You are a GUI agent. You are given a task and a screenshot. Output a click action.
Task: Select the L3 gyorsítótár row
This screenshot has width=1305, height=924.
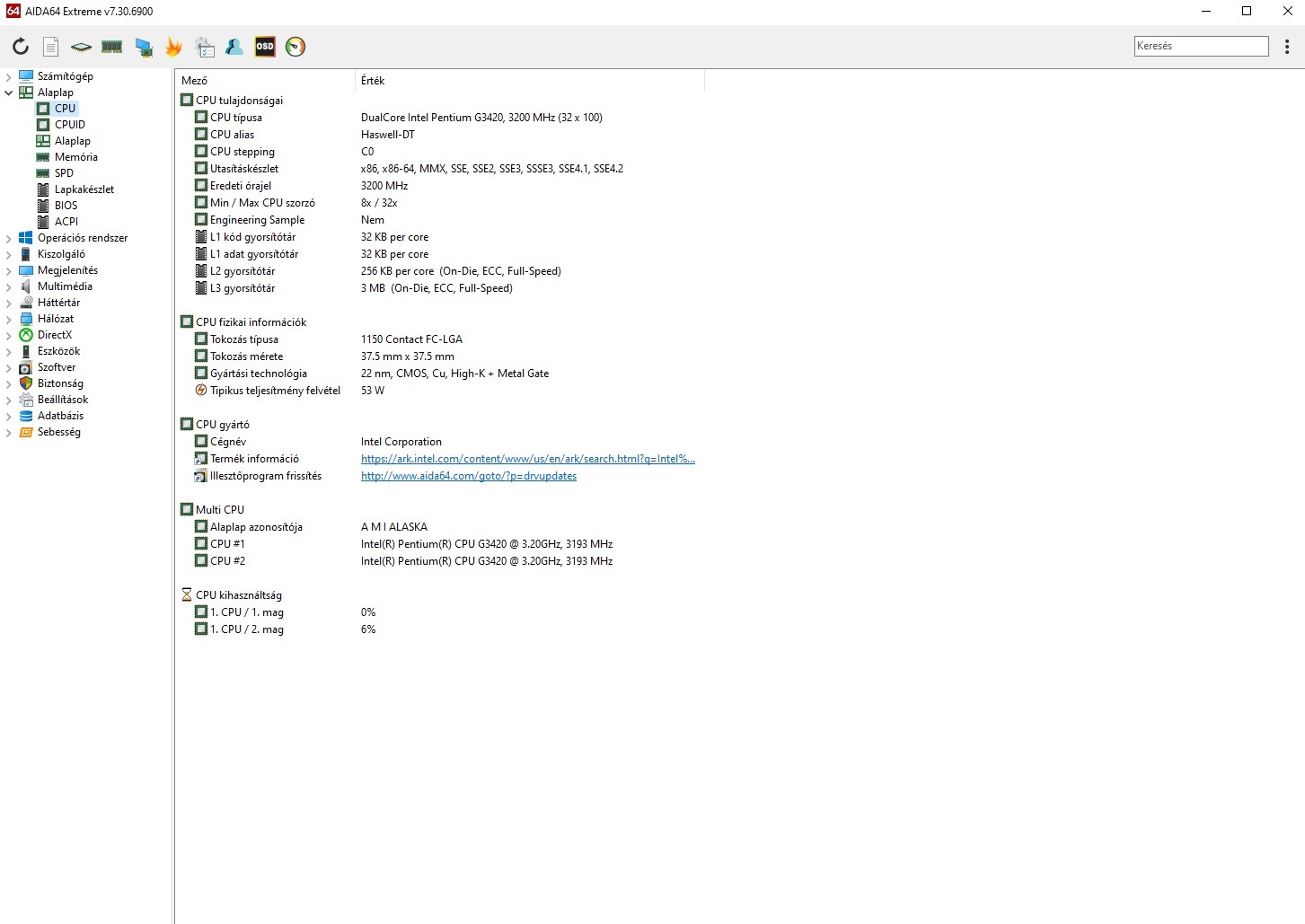point(440,288)
